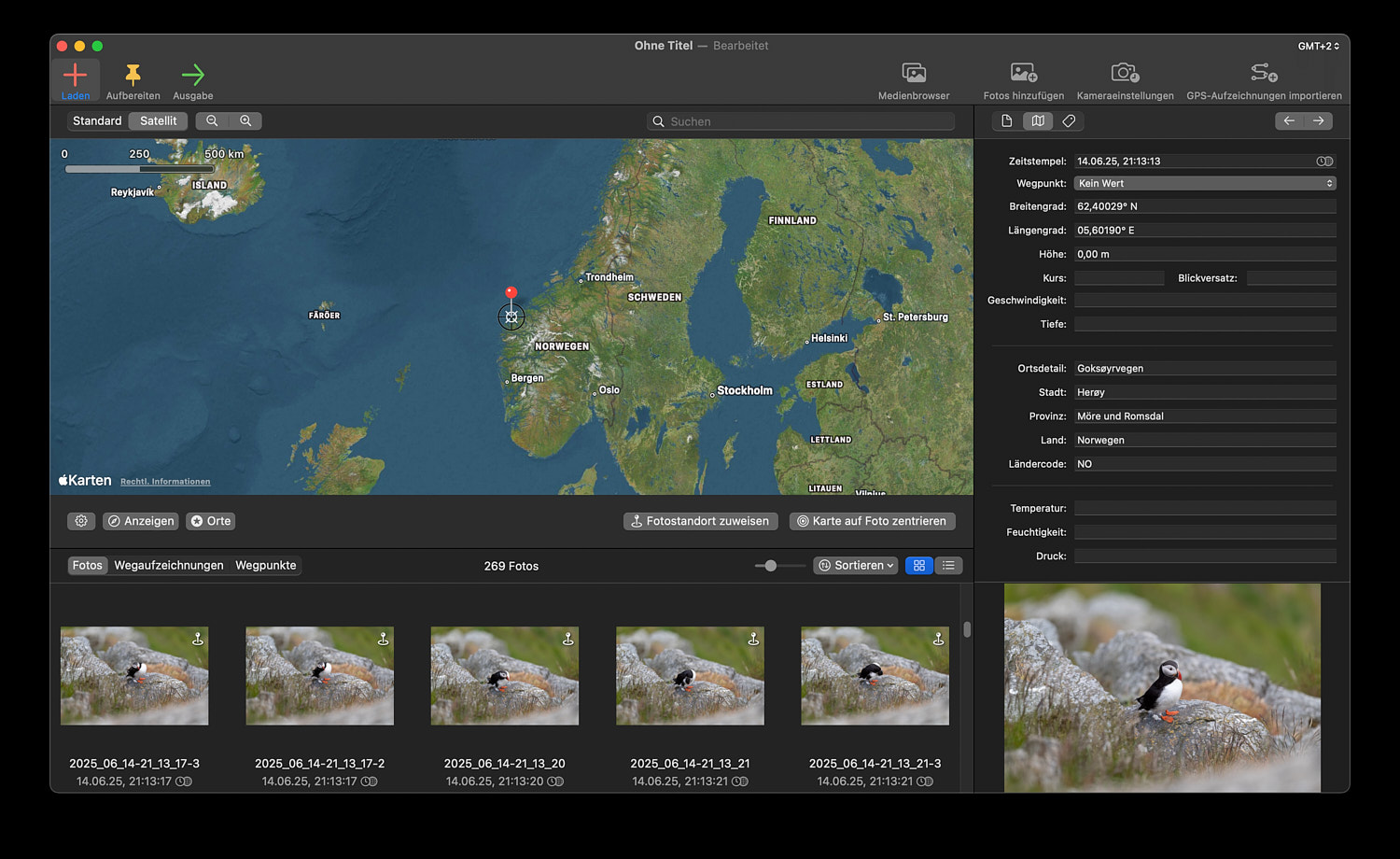Open Kameraeinstellungen from toolbar
The height and width of the screenshot is (859, 1400).
[x=1125, y=80]
